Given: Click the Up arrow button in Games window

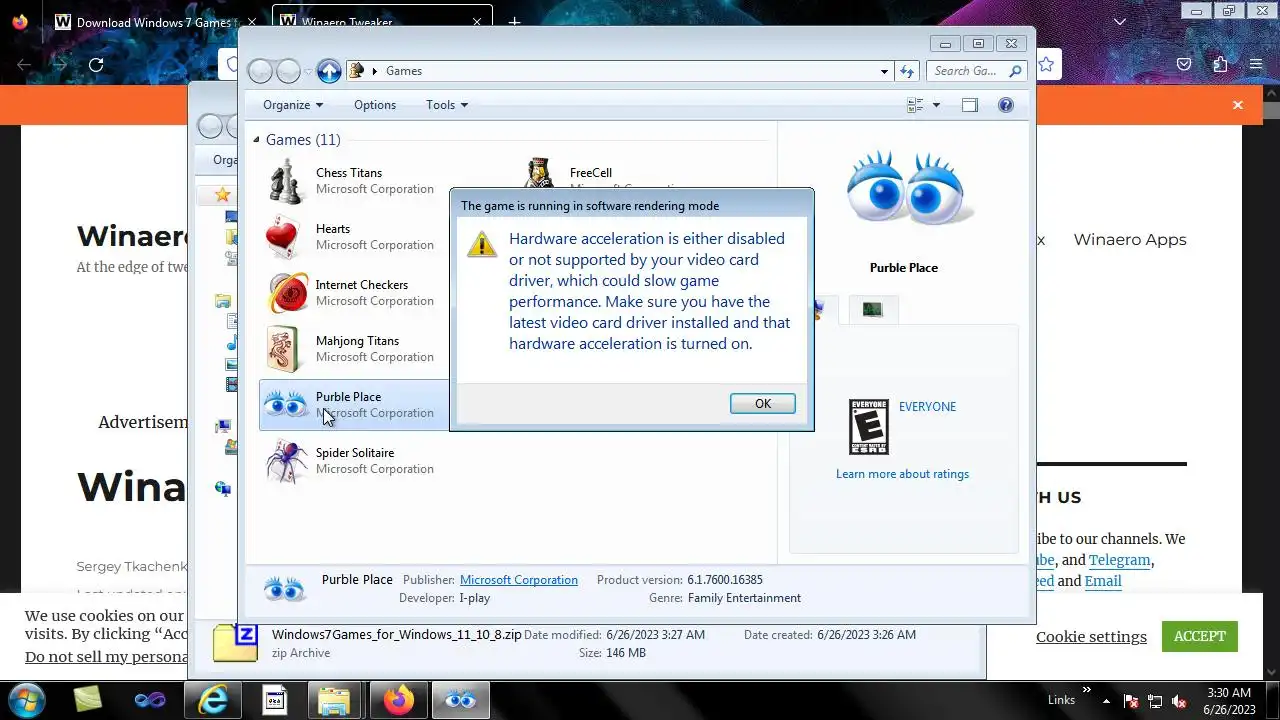Looking at the screenshot, I should (x=329, y=71).
